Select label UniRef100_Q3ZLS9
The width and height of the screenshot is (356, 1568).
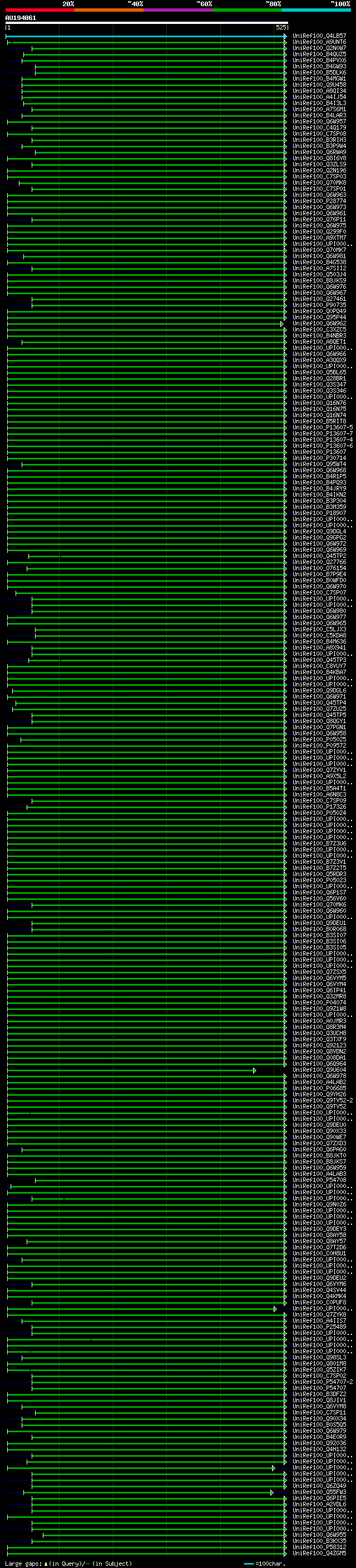pos(319,164)
